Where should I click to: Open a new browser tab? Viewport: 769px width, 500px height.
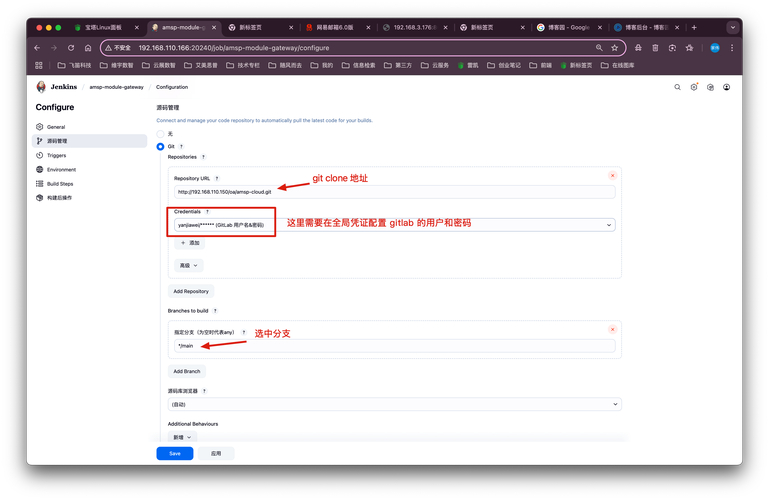[694, 27]
